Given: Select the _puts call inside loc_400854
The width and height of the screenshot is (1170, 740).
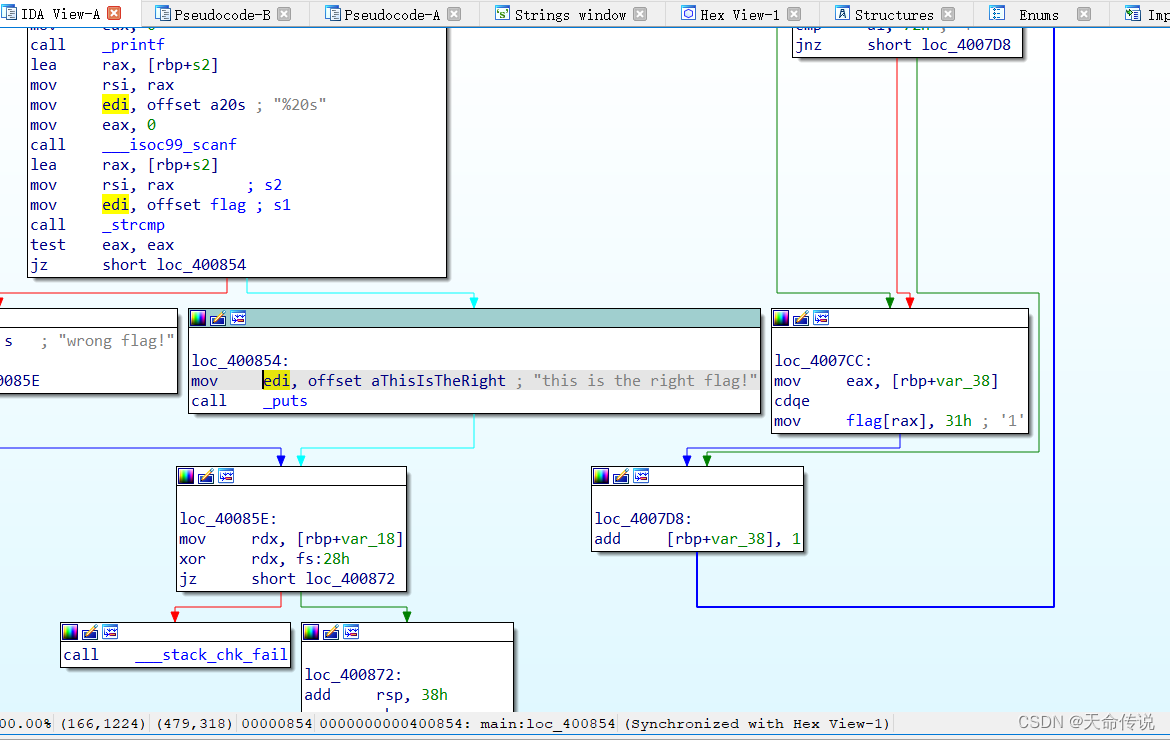Looking at the screenshot, I should pos(285,400).
